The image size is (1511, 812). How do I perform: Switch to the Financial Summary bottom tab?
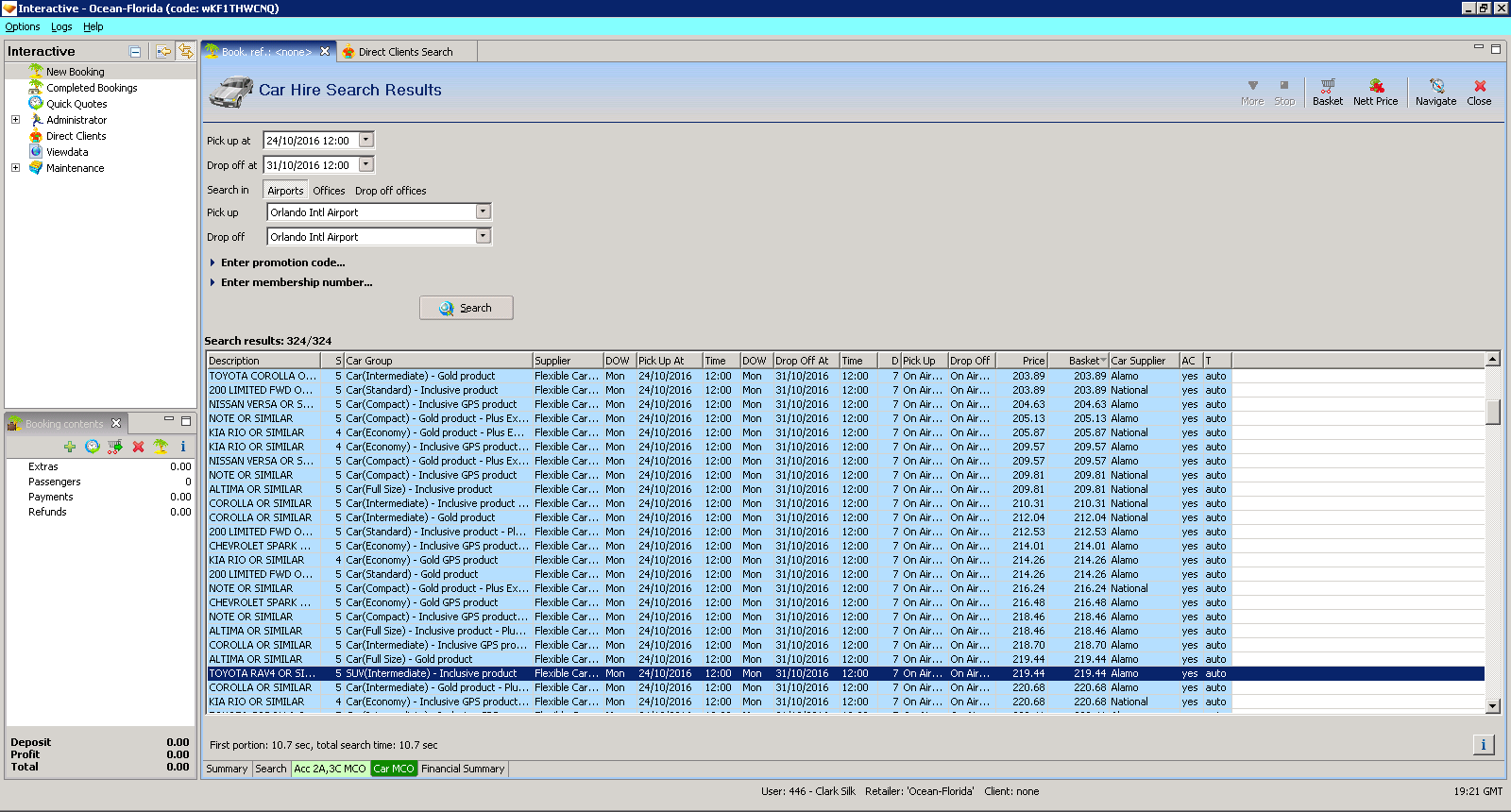coord(463,769)
